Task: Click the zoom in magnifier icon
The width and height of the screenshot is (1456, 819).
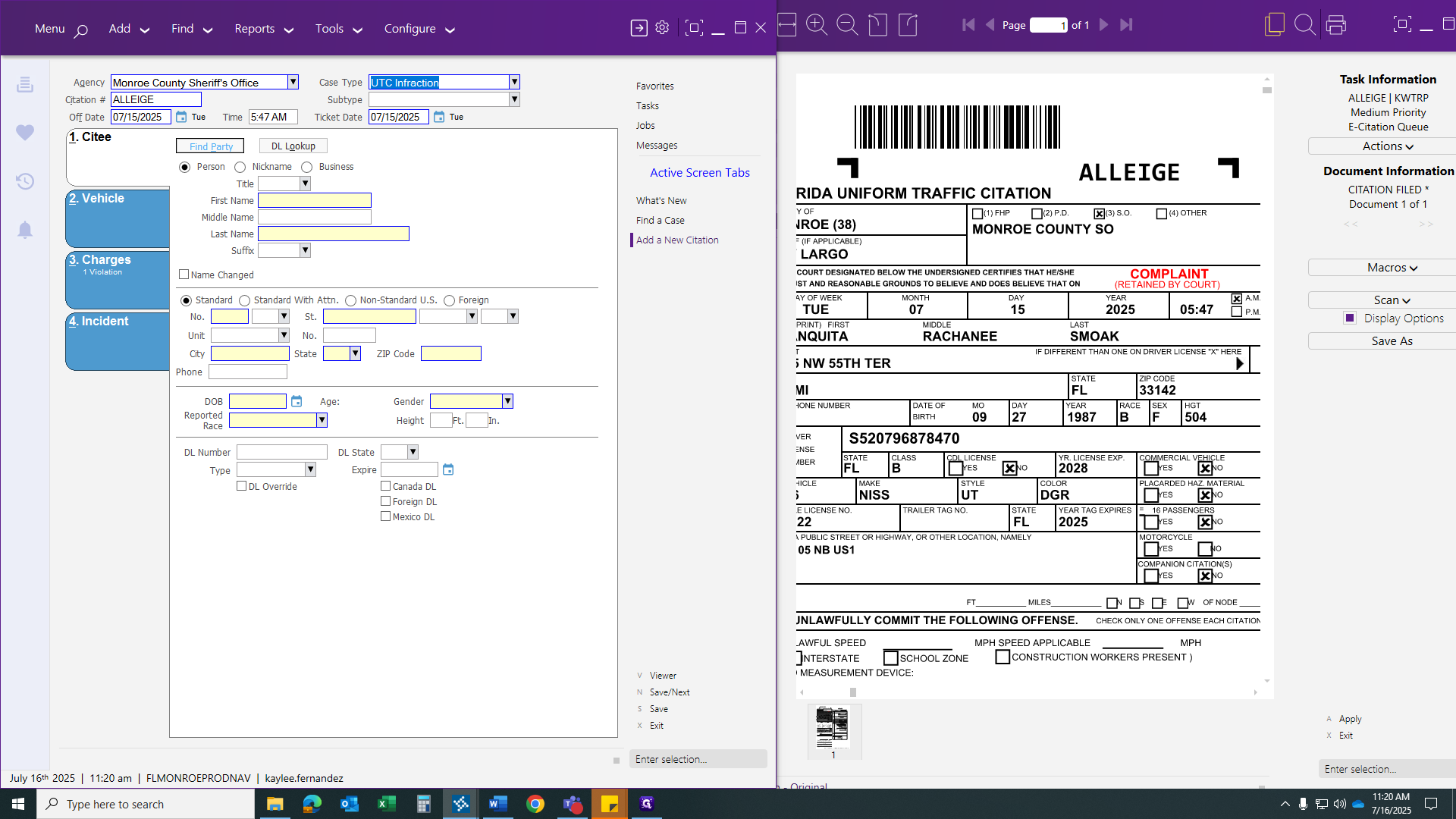Action: pos(816,25)
